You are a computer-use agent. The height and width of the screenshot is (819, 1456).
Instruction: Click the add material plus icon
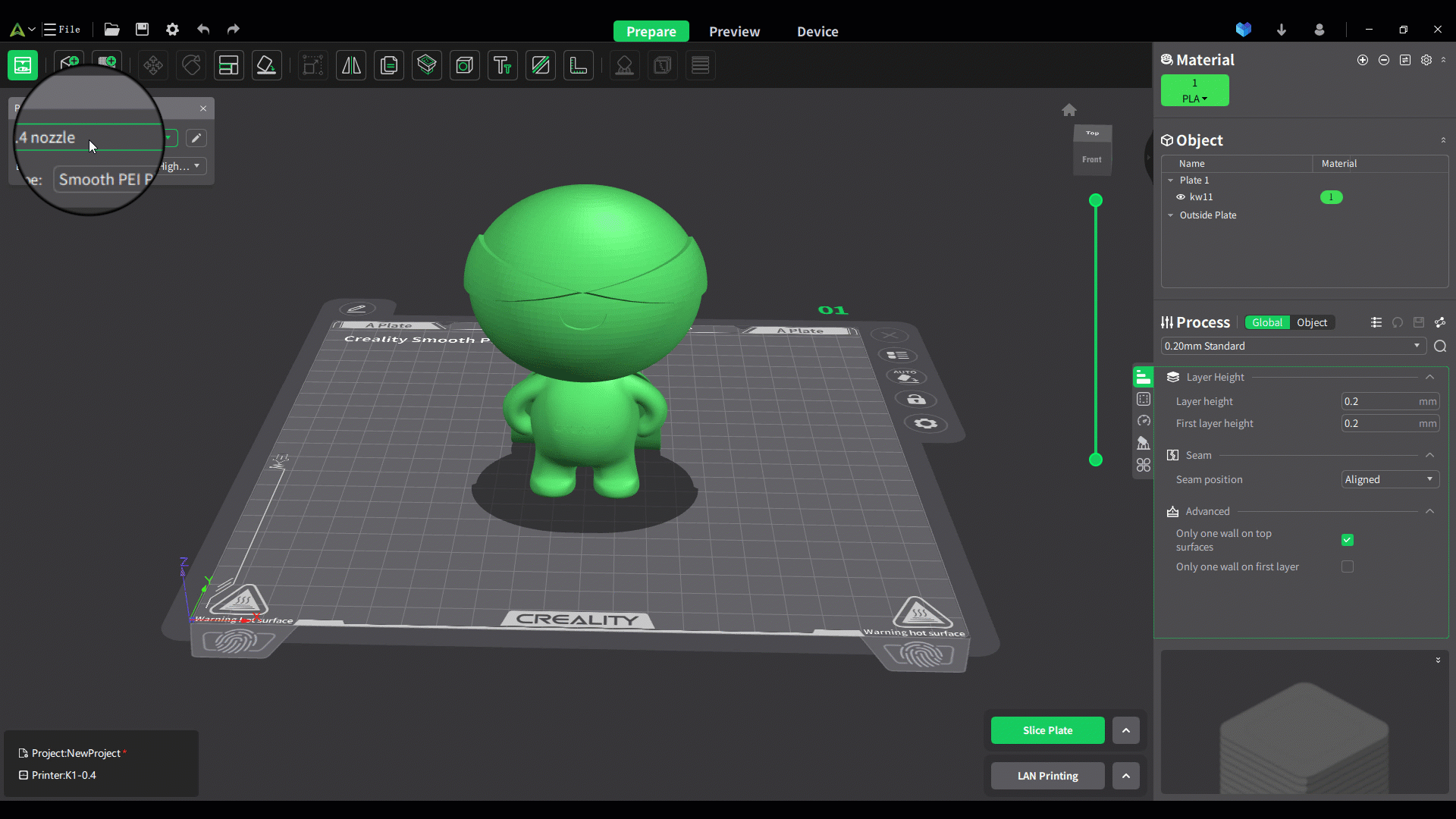pos(1363,60)
